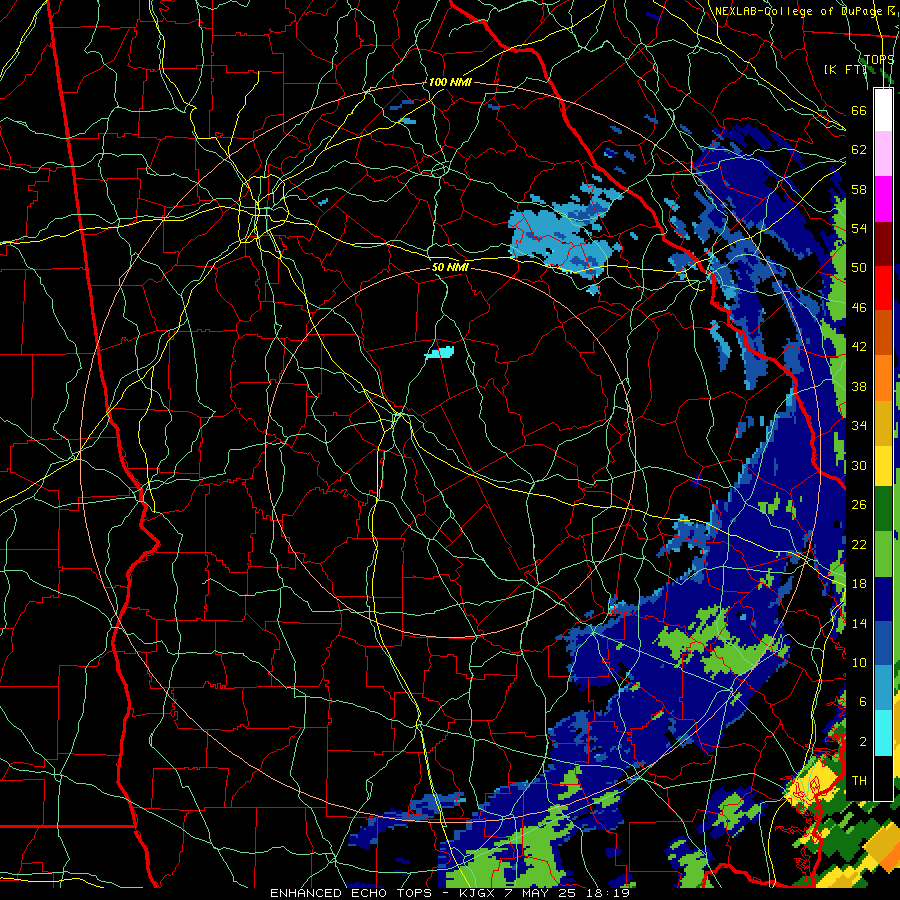Click the '46' legend value

click(859, 308)
